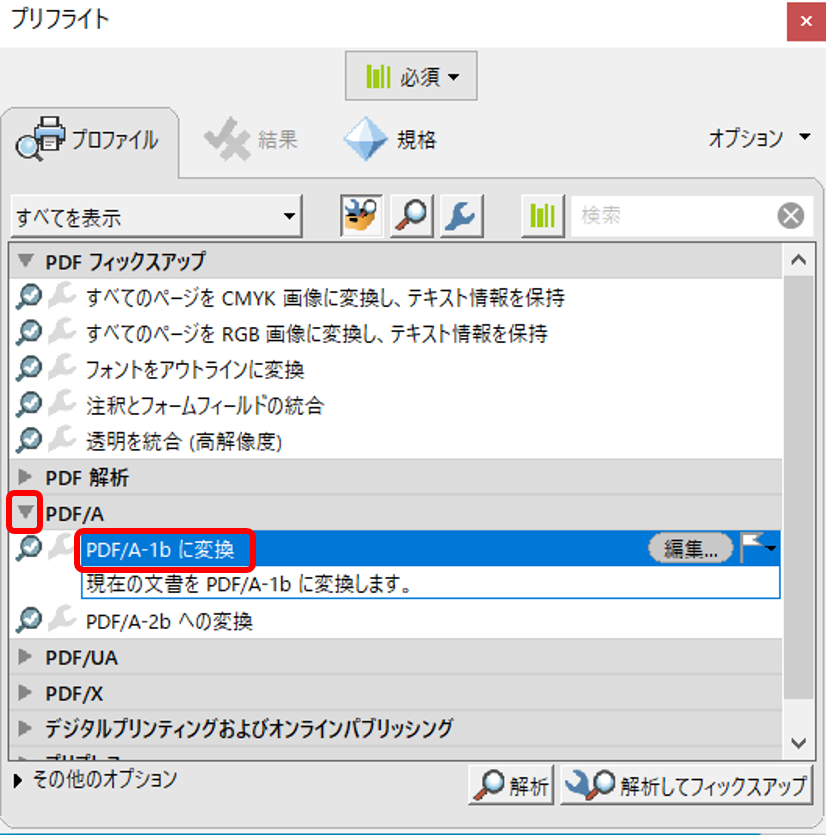Screen dimensions: 826x835
Task: Click the 解析してフィックスアップ button
Action: 686,786
